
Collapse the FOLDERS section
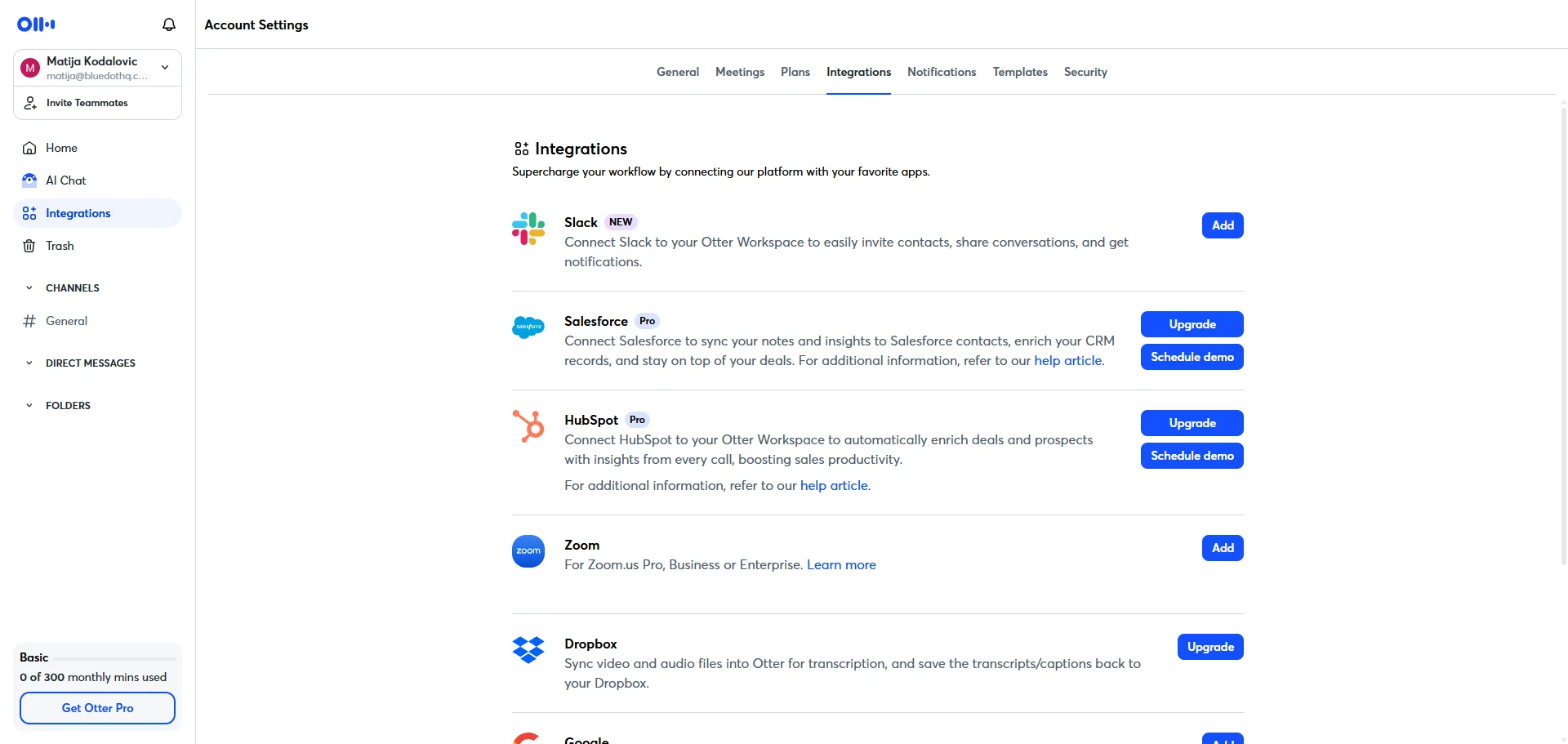click(29, 406)
